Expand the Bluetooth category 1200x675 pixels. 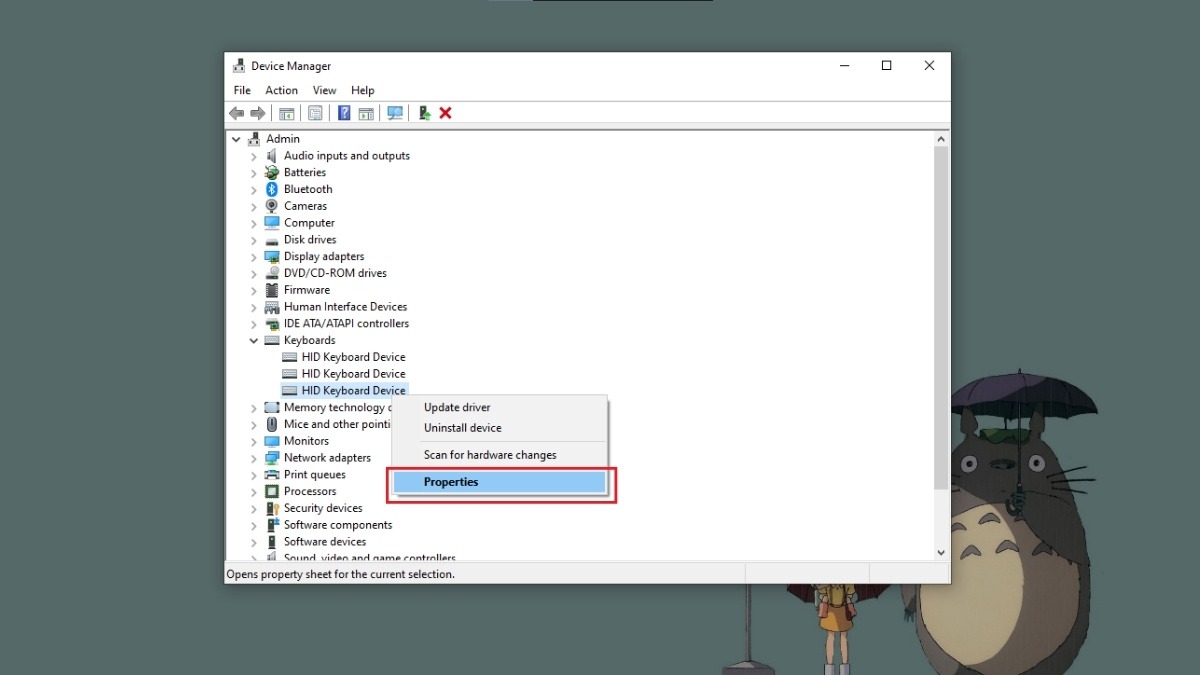(x=254, y=189)
